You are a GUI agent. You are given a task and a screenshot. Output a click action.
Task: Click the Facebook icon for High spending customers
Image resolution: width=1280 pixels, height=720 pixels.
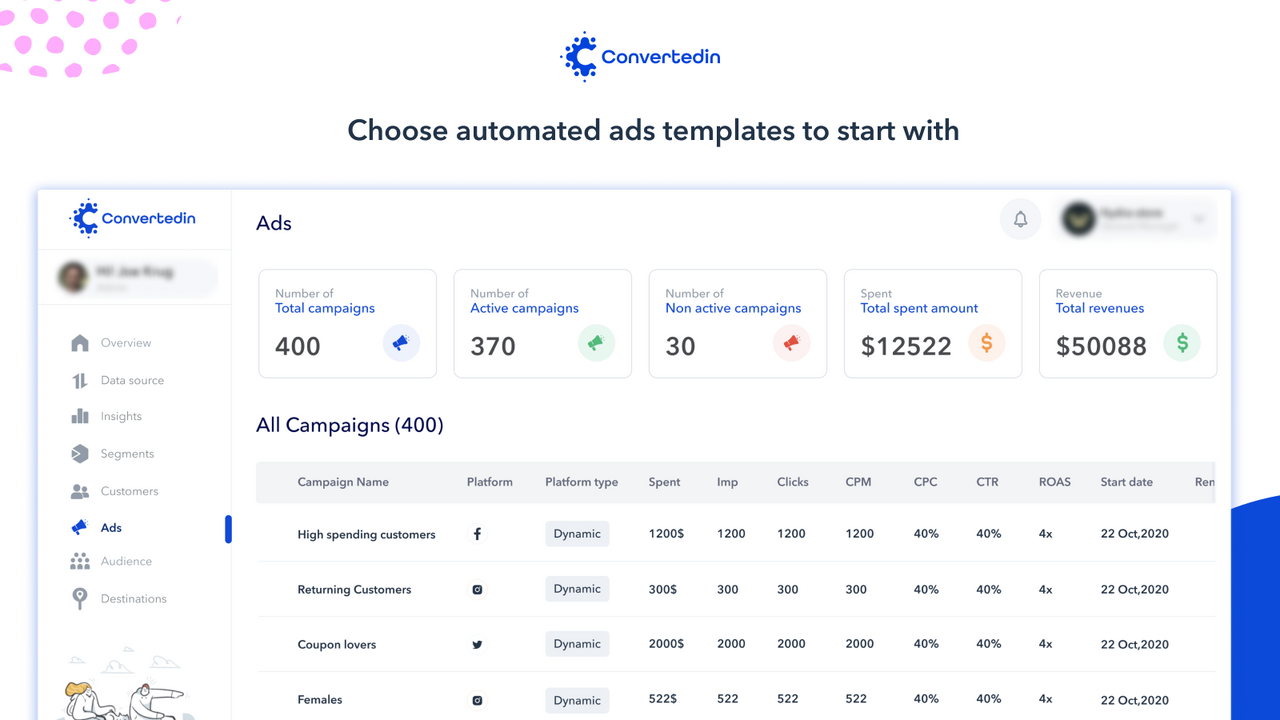pyautogui.click(x=477, y=534)
